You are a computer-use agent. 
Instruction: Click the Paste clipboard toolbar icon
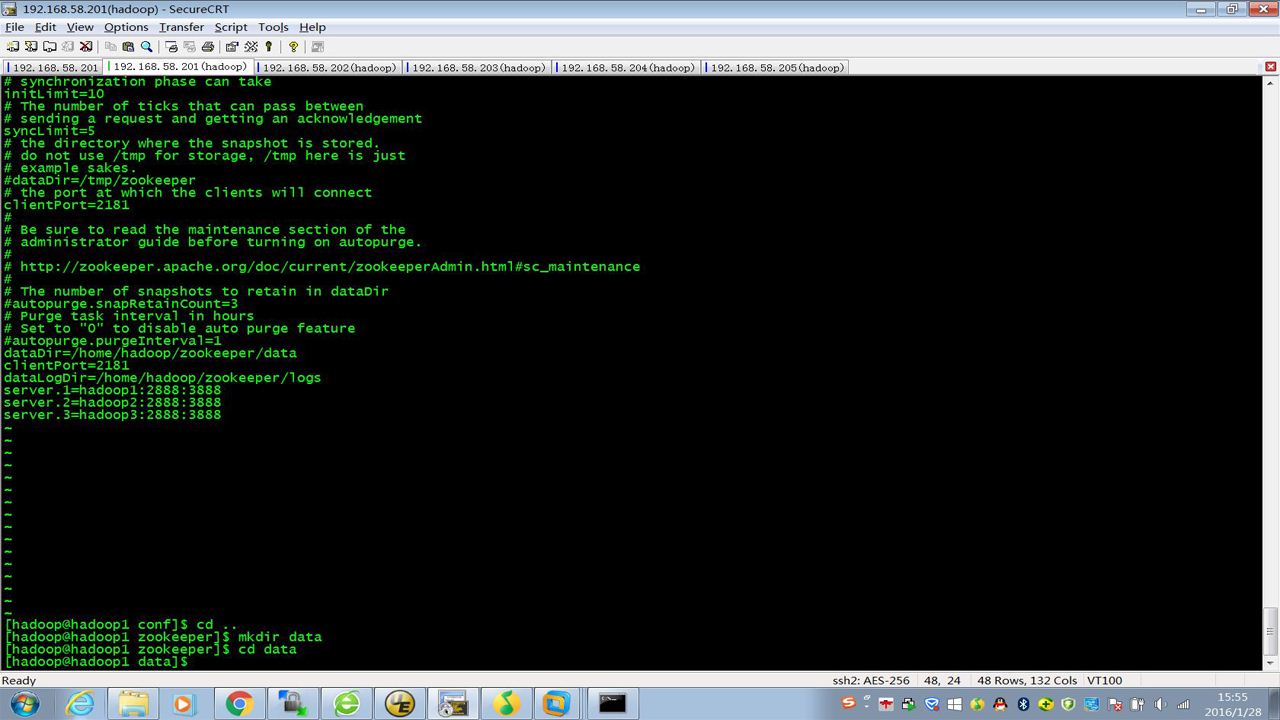(x=128, y=46)
